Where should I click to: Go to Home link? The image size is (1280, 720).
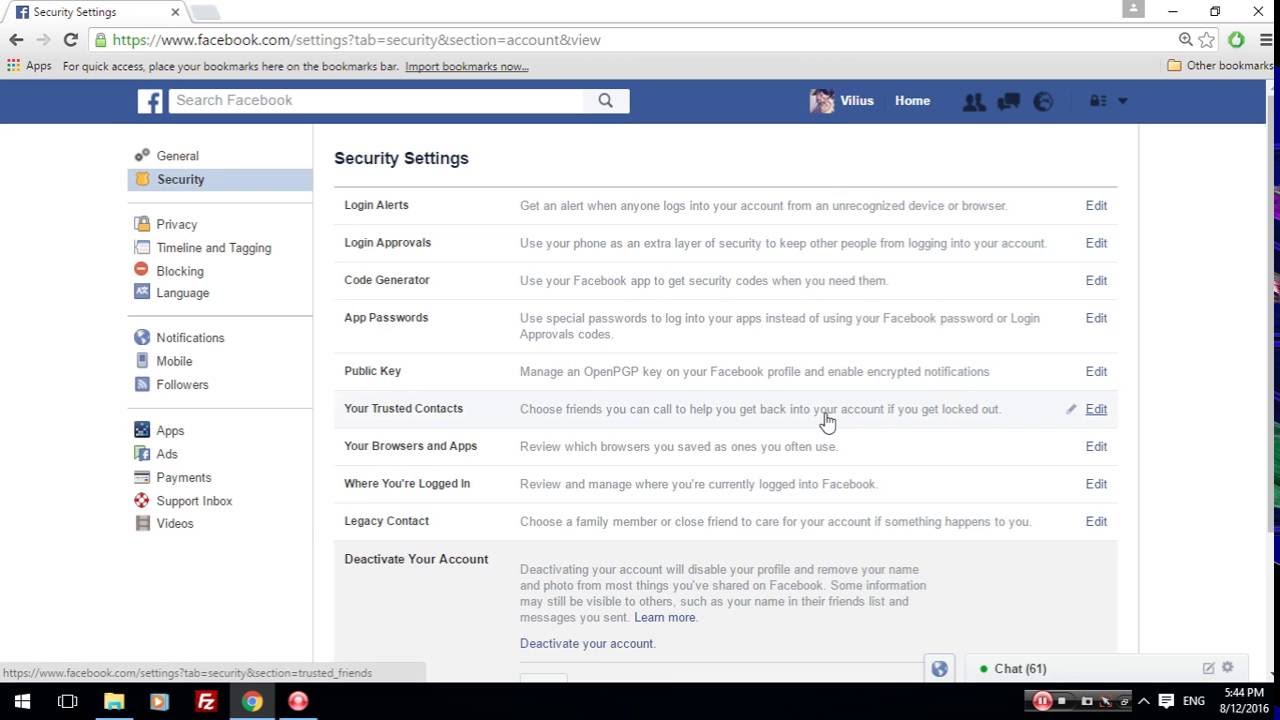tap(912, 101)
